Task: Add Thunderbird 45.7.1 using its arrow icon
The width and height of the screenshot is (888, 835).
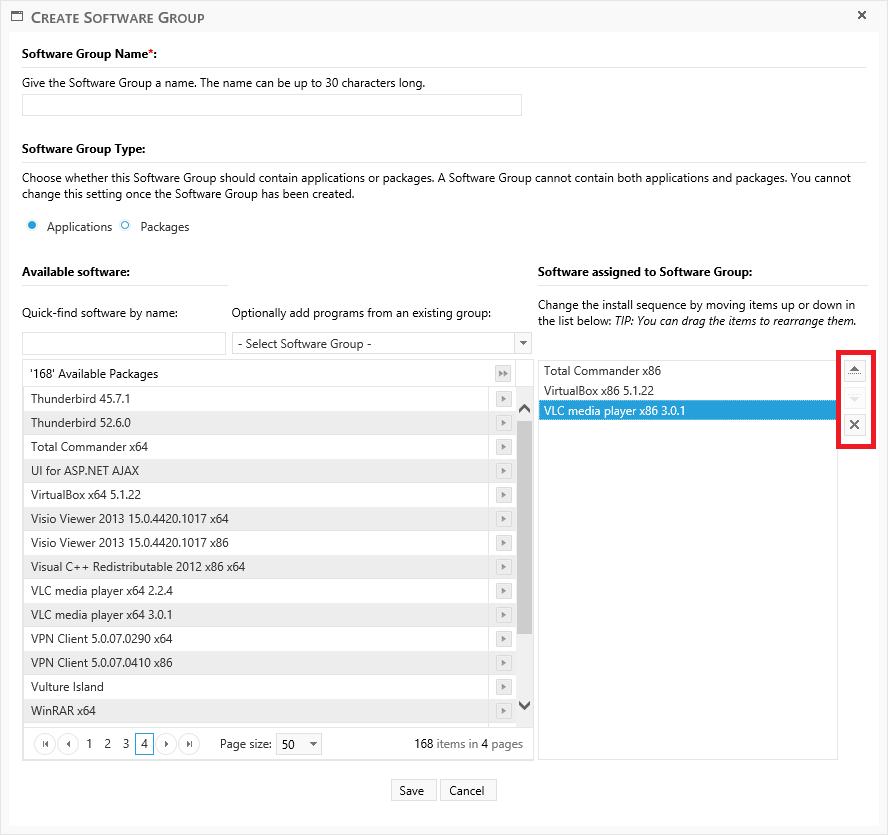Action: tap(504, 399)
